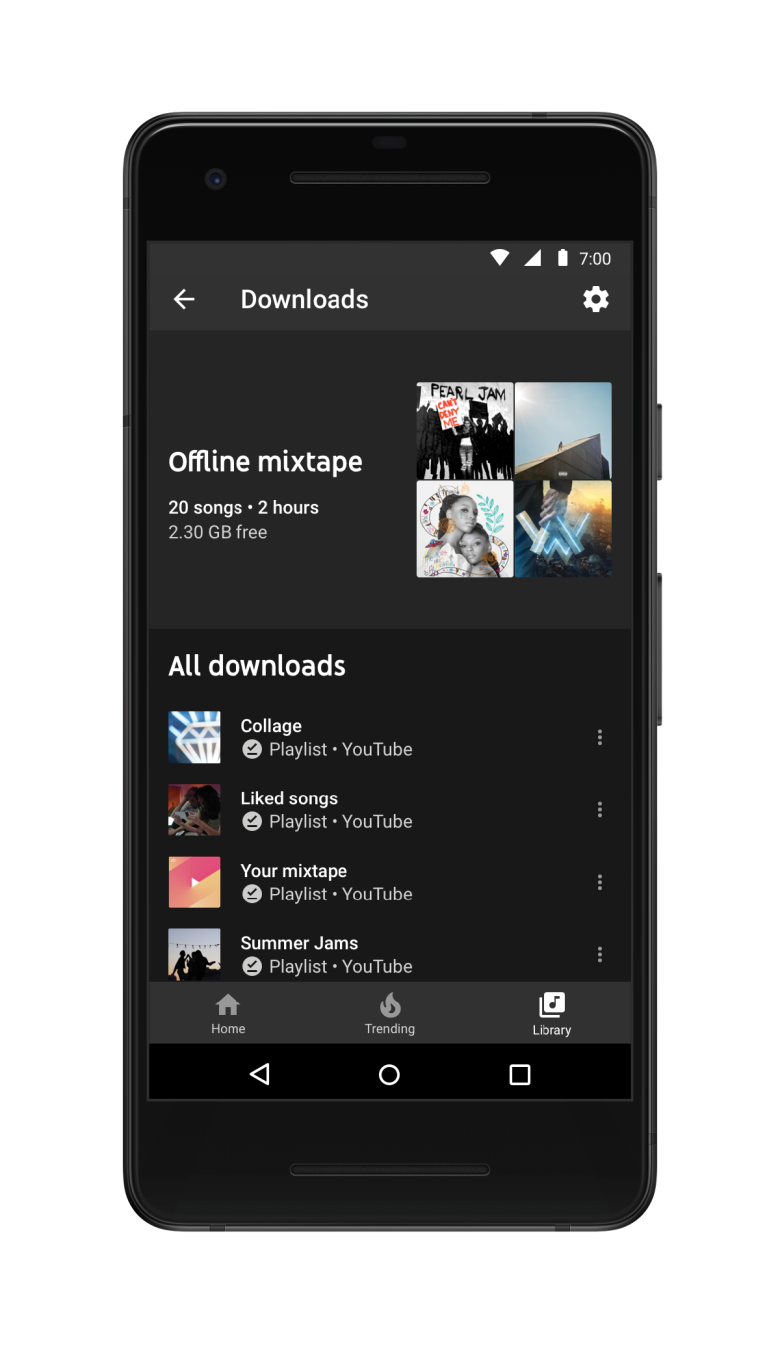Tap the 20 songs • 2 hours text
This screenshot has width=780, height=1355.
(243, 507)
